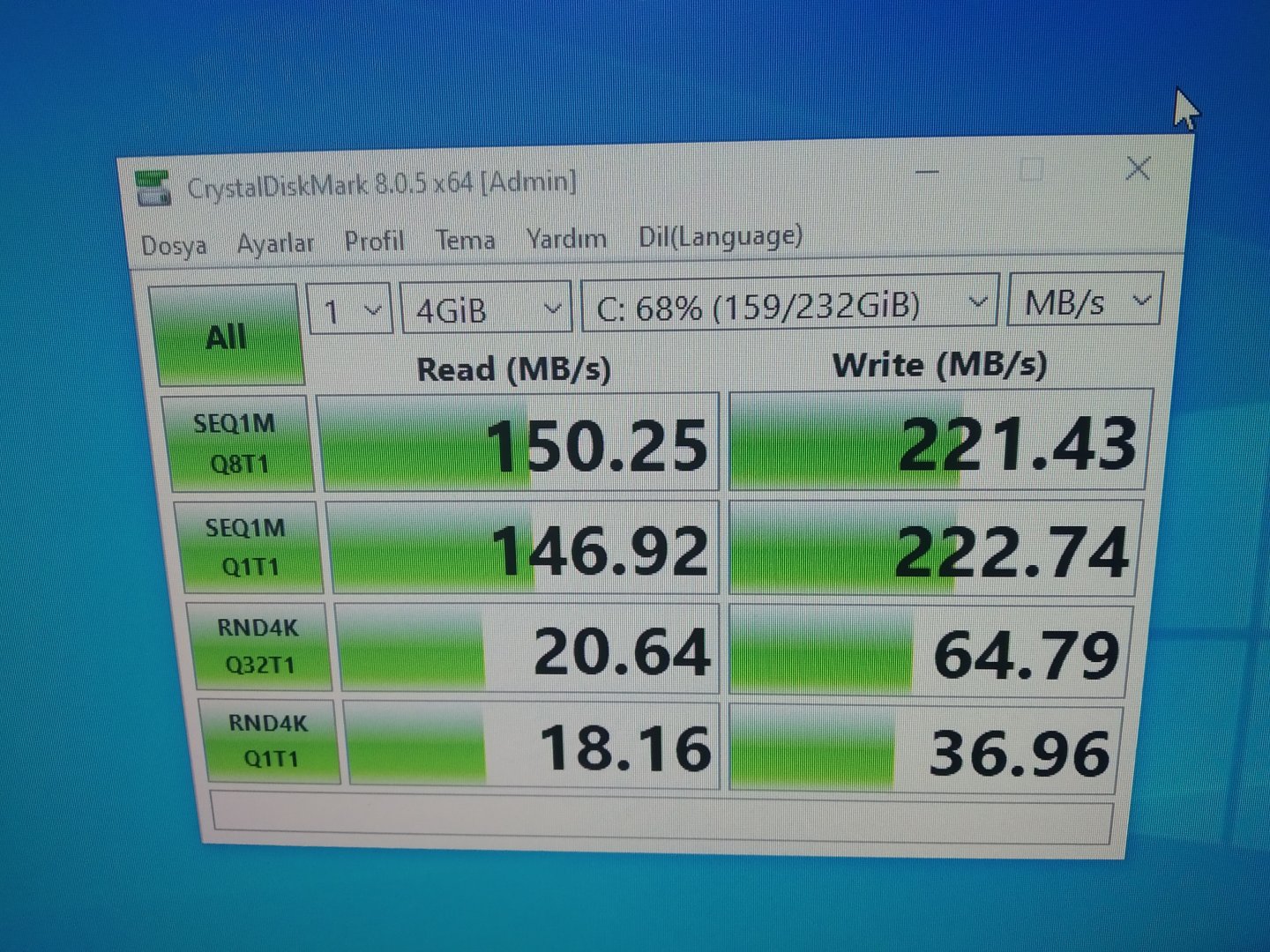Click the 36.96 random write result
The height and width of the screenshot is (952, 1270).
(926, 749)
